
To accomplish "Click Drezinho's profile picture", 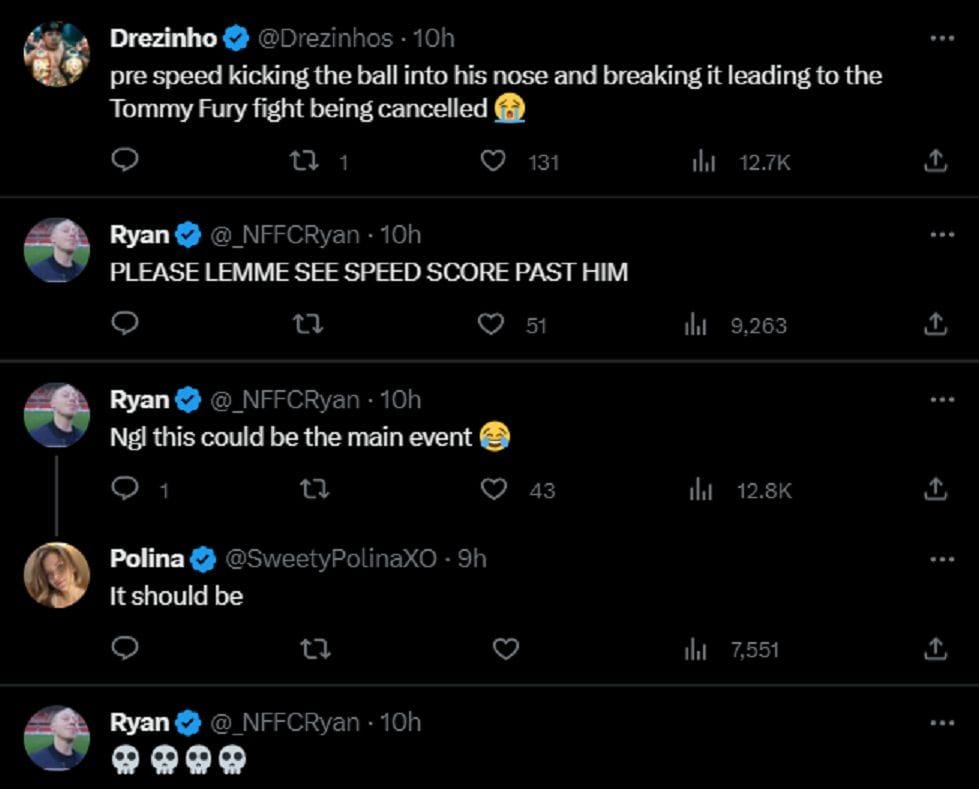I will pos(57,54).
